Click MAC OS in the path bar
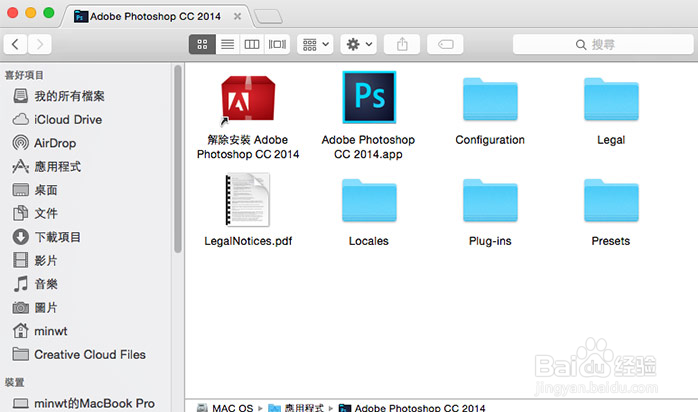 click(225, 407)
